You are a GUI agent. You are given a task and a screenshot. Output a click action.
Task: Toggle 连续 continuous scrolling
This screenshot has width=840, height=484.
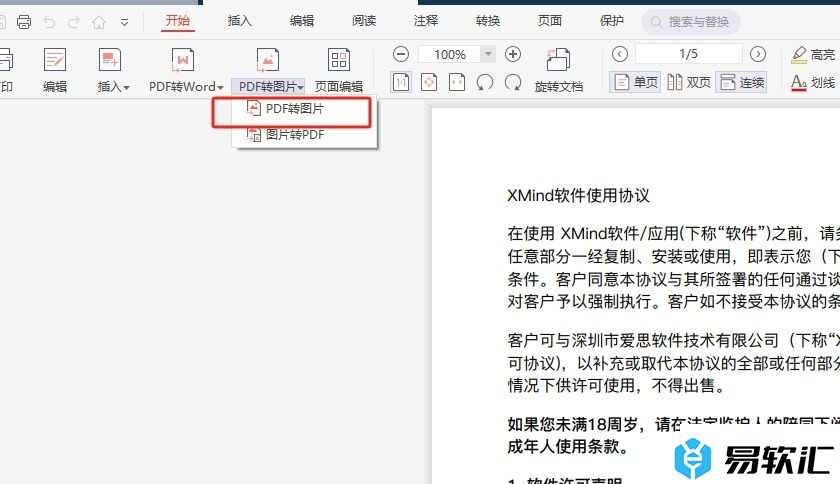[741, 83]
